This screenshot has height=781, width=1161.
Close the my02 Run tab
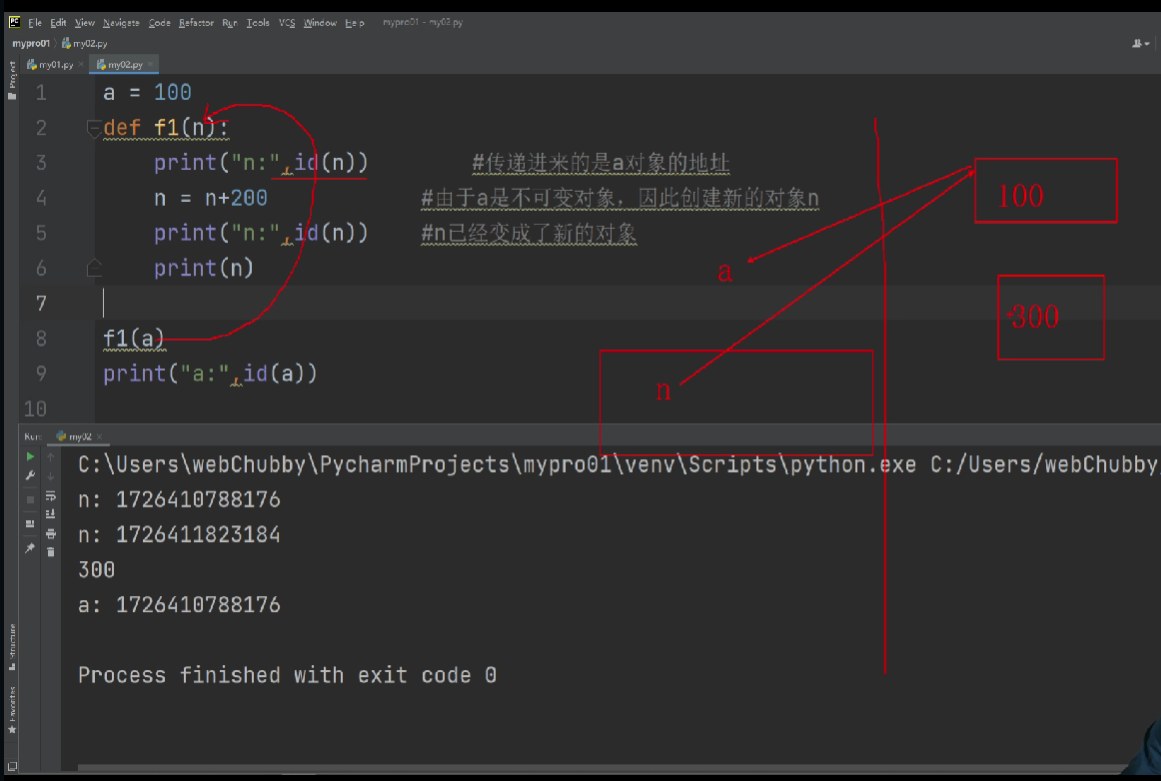click(x=99, y=437)
